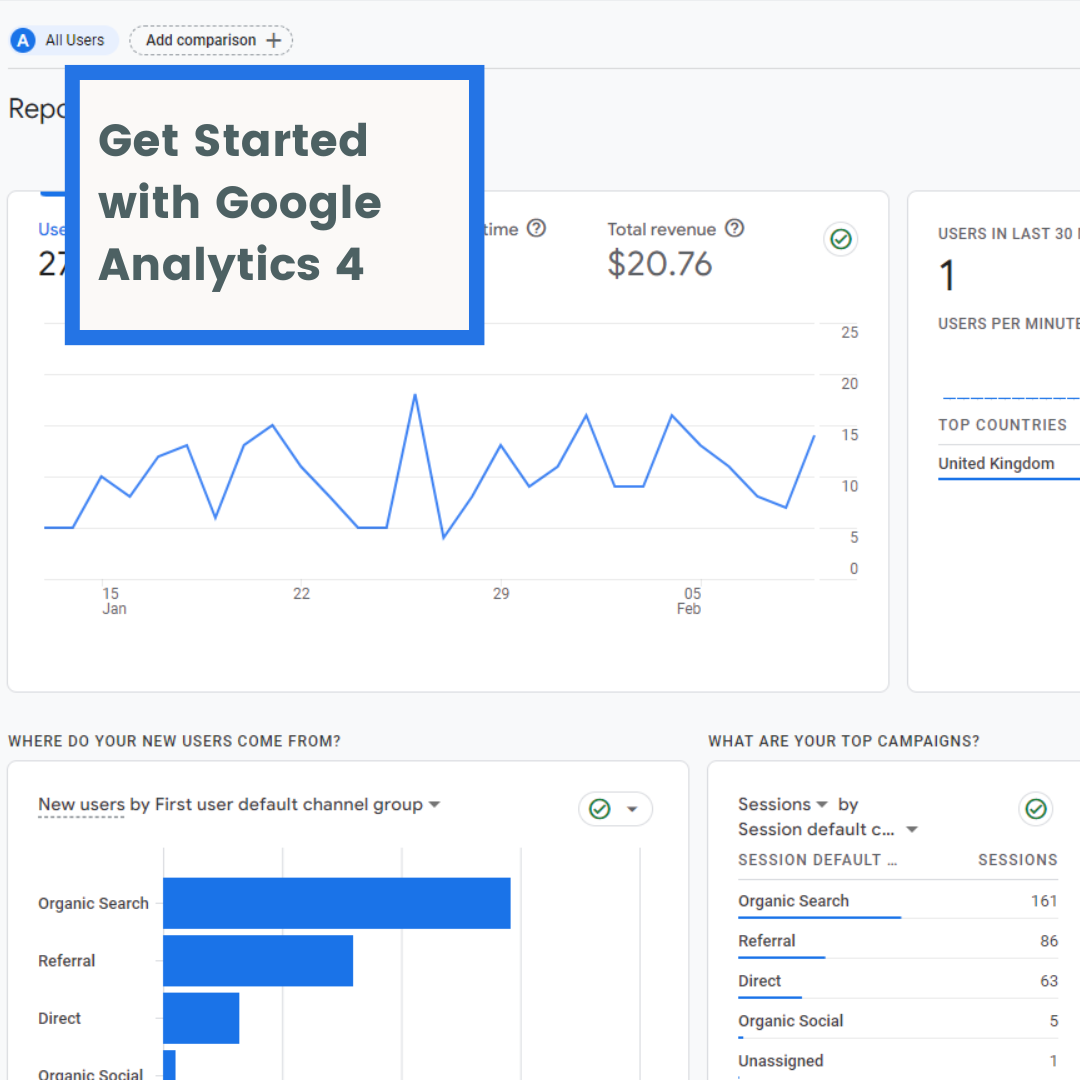
Task: Click Direct bar chart label
Action: (59, 1018)
